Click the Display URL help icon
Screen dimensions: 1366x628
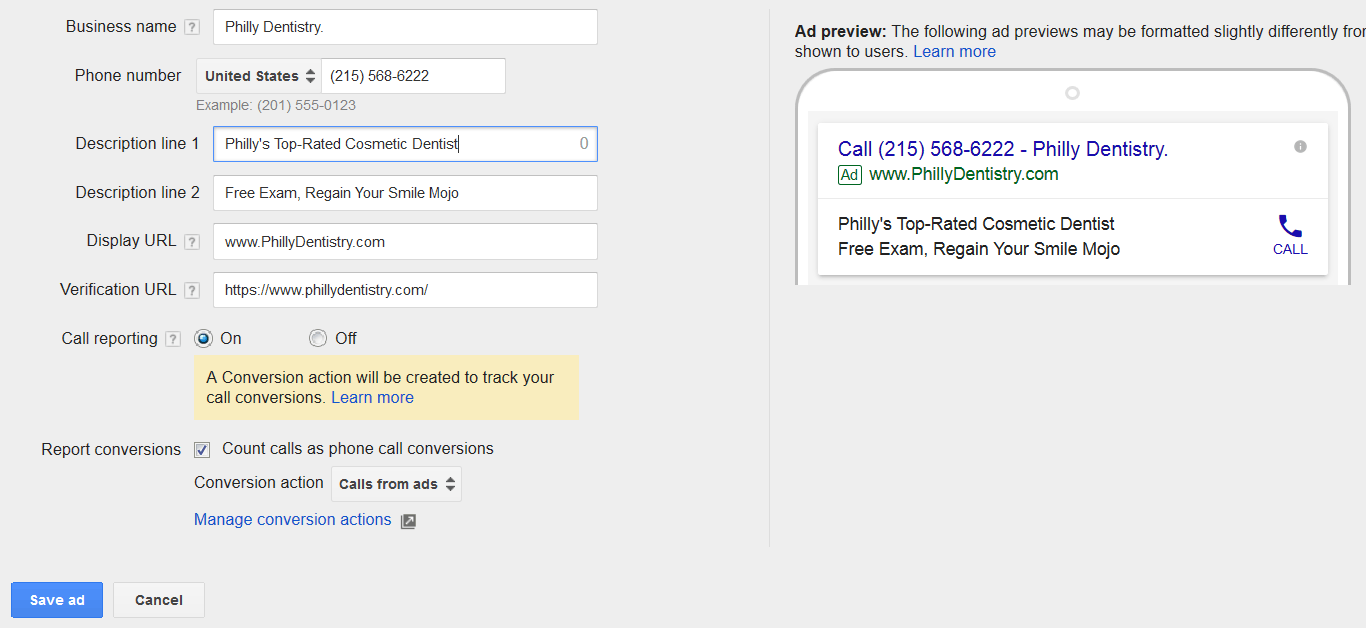pos(192,242)
